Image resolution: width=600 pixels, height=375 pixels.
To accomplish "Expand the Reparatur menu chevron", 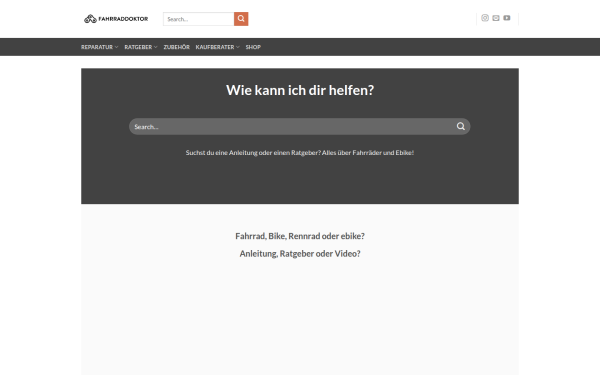I will tap(116, 47).
